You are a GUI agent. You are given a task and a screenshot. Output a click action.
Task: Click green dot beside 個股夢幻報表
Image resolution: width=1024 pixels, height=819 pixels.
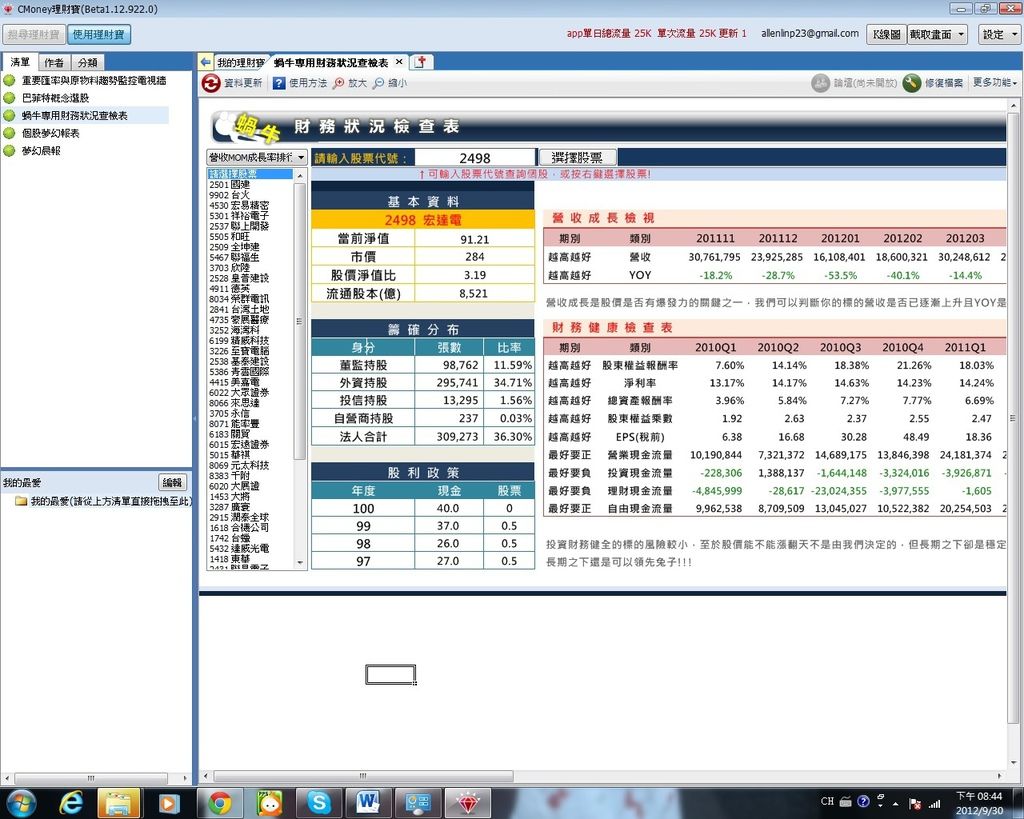pyautogui.click(x=9, y=133)
